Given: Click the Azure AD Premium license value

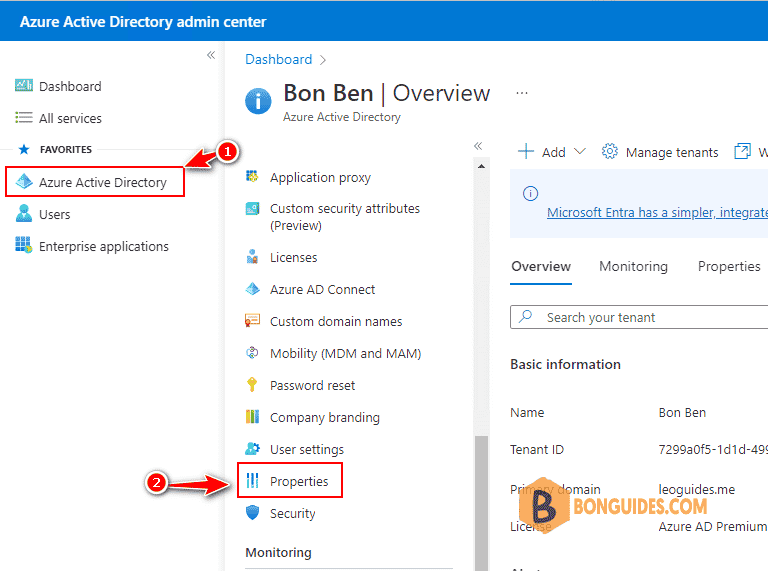Looking at the screenshot, I should point(713,526).
